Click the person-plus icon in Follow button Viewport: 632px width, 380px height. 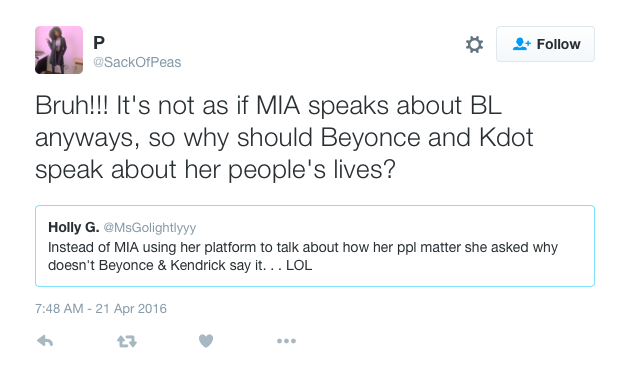[x=522, y=44]
